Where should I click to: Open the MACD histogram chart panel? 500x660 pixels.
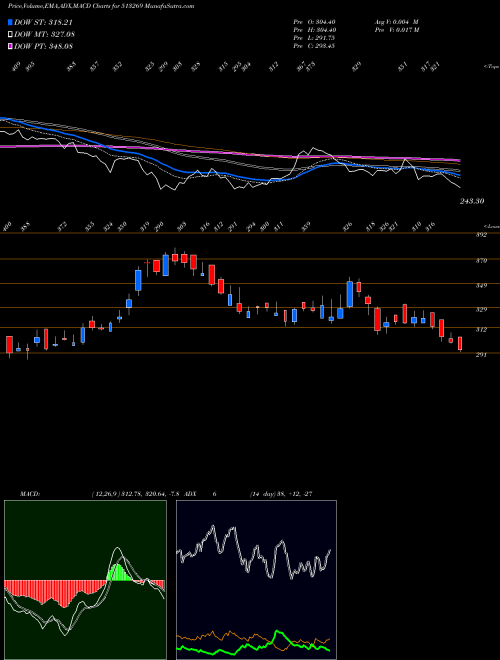[85, 580]
